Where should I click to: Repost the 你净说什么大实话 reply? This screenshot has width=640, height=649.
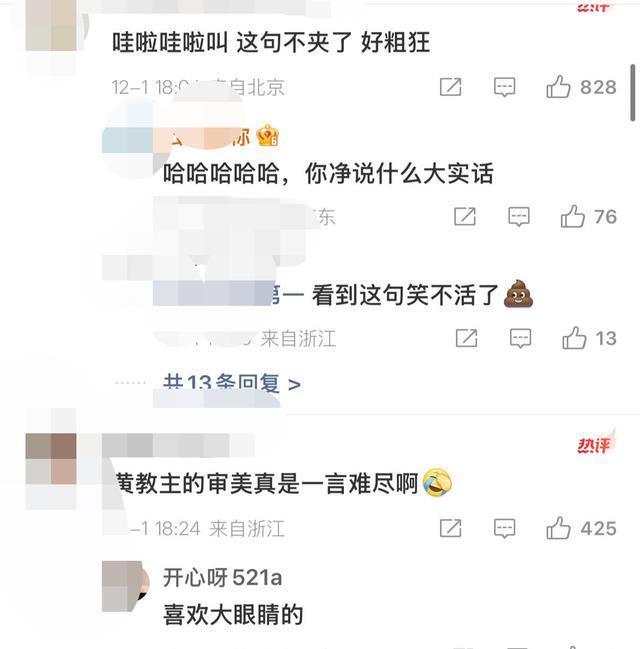coord(464,216)
